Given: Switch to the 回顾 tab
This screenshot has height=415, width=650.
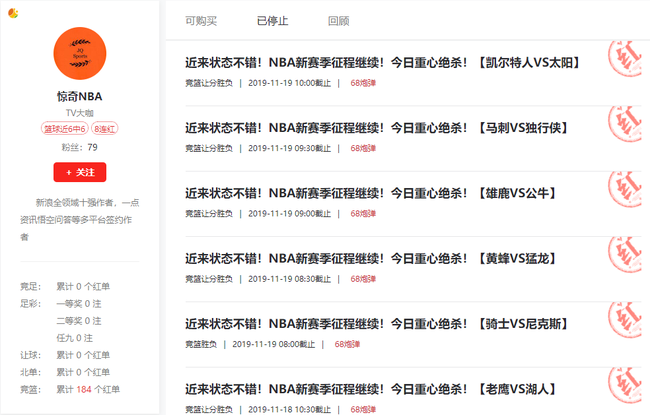Looking at the screenshot, I should click(x=339, y=21).
